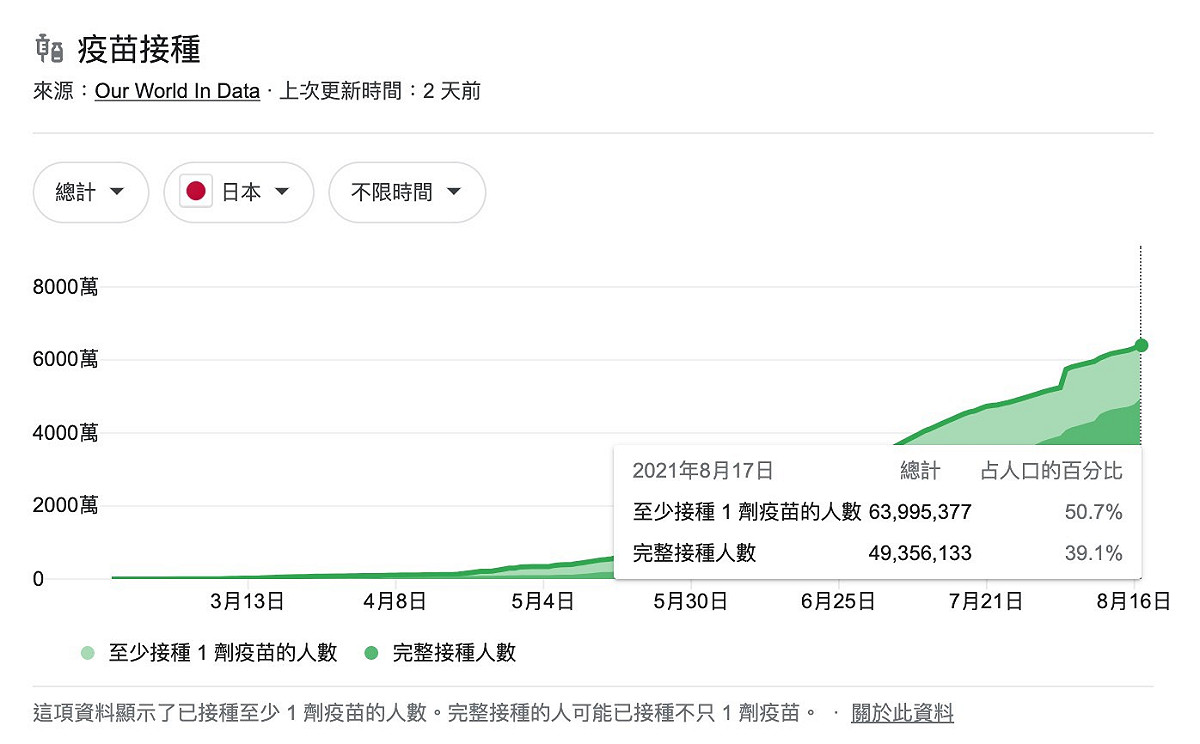Open the 日本 country dropdown
The image size is (1200, 744).
pyautogui.click(x=239, y=192)
